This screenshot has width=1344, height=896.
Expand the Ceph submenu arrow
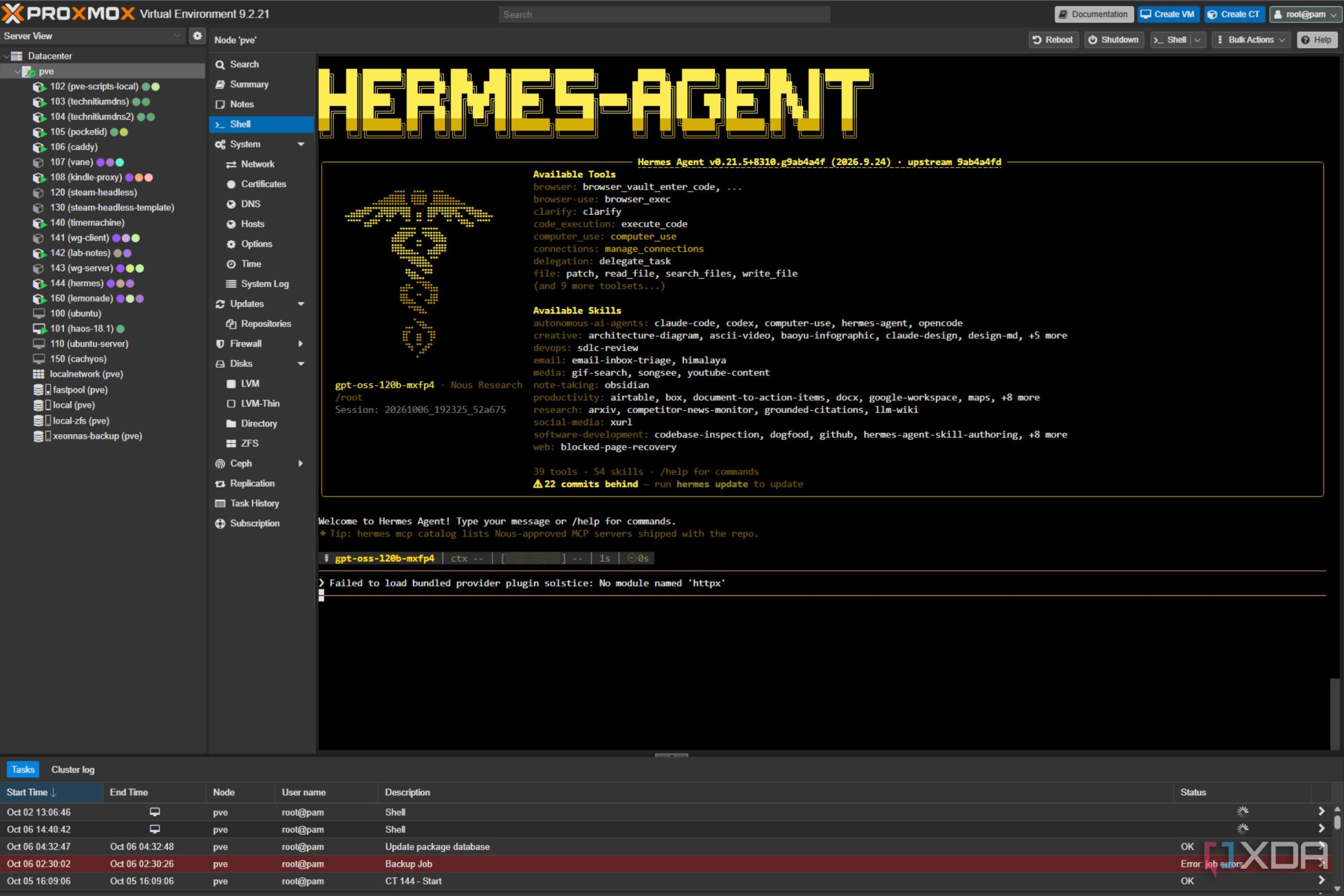[301, 464]
